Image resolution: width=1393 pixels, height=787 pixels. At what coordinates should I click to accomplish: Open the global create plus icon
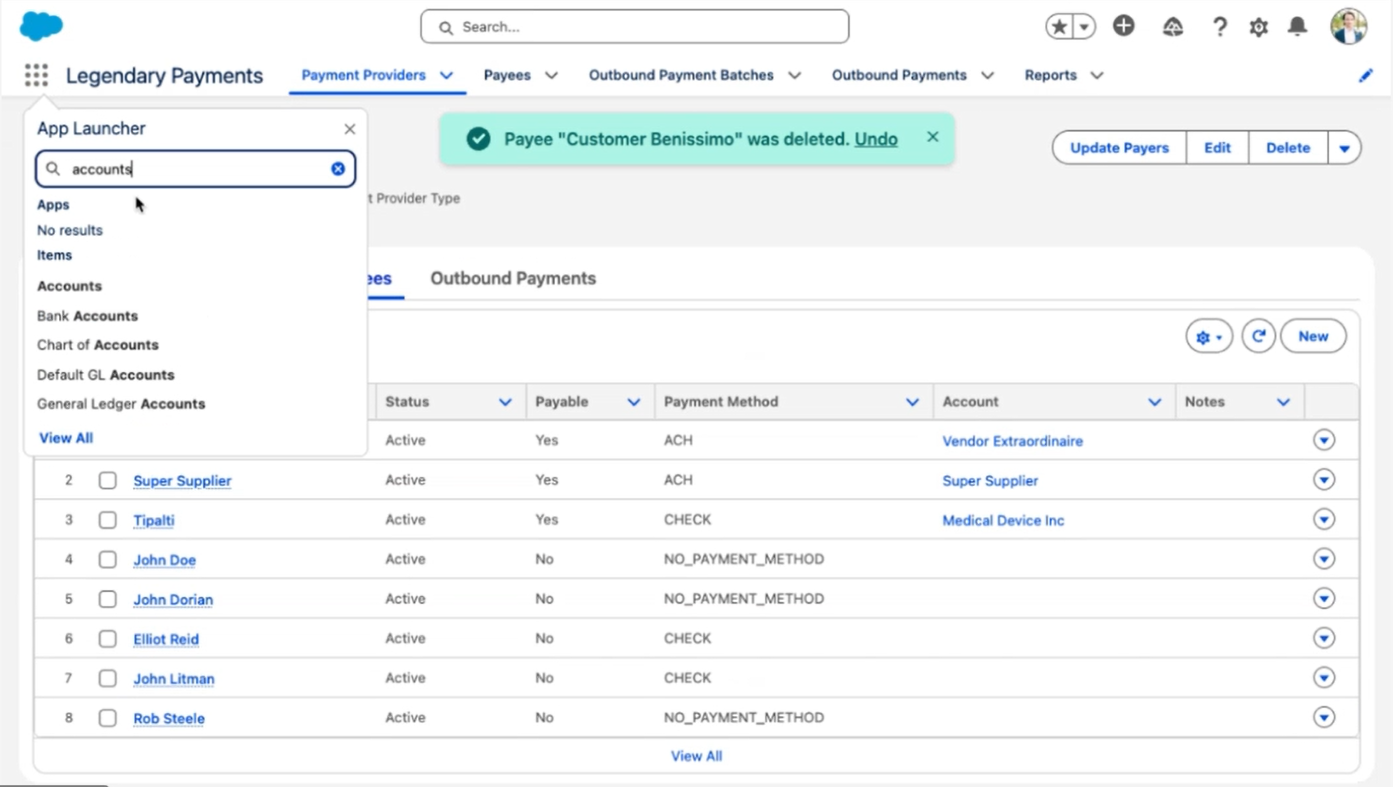tap(1124, 27)
